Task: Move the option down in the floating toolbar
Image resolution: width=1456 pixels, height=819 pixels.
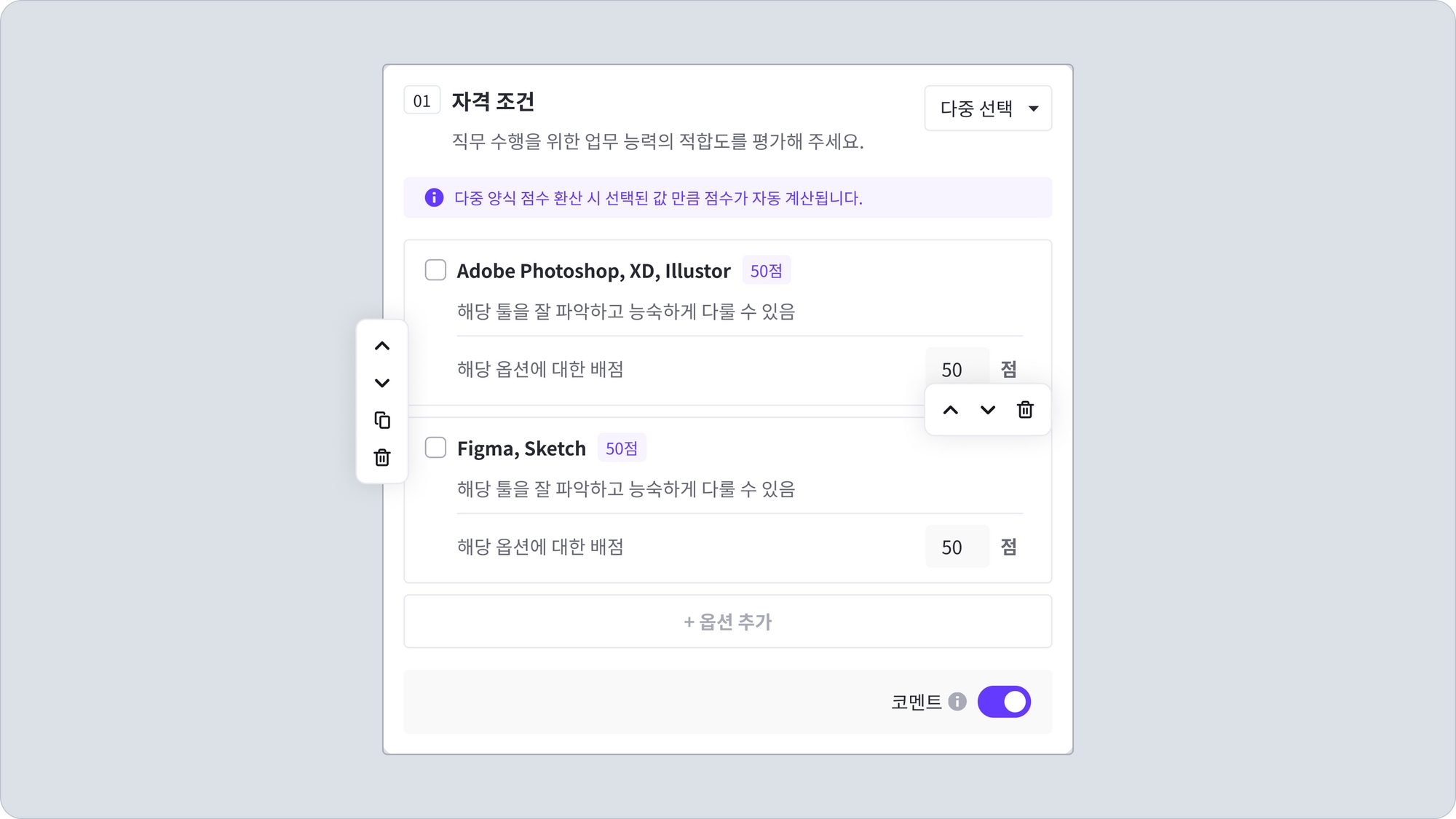Action: point(988,410)
